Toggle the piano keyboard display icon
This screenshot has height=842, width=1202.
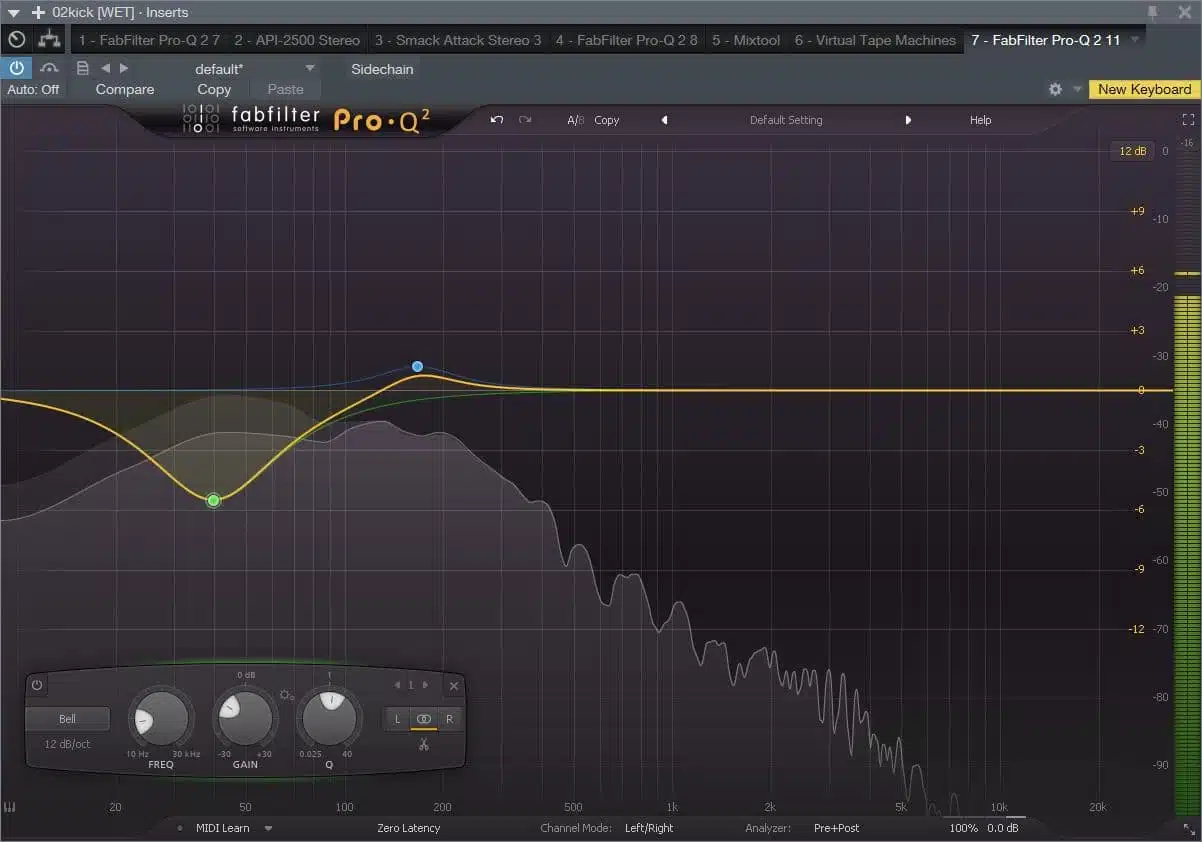point(10,807)
